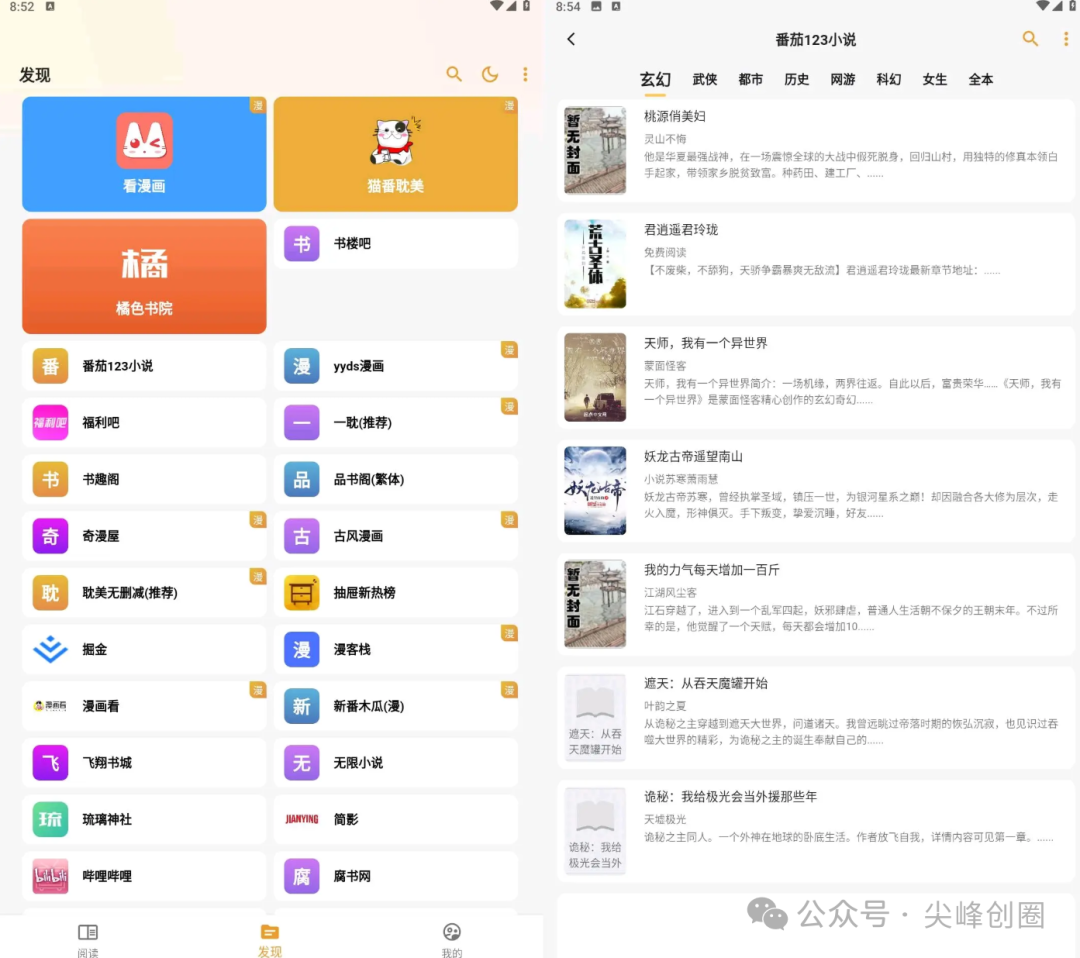Open 番茄123小说 overflow menu
Screen dimensions: 1080x958
point(1066,39)
